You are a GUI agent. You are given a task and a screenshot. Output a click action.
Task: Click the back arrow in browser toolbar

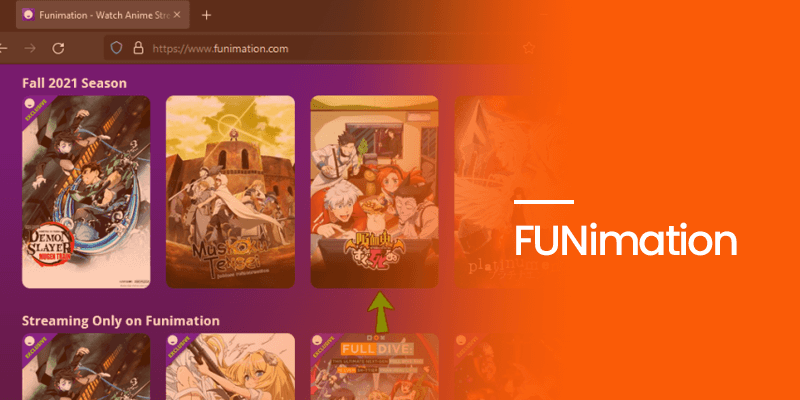pyautogui.click(x=3, y=48)
